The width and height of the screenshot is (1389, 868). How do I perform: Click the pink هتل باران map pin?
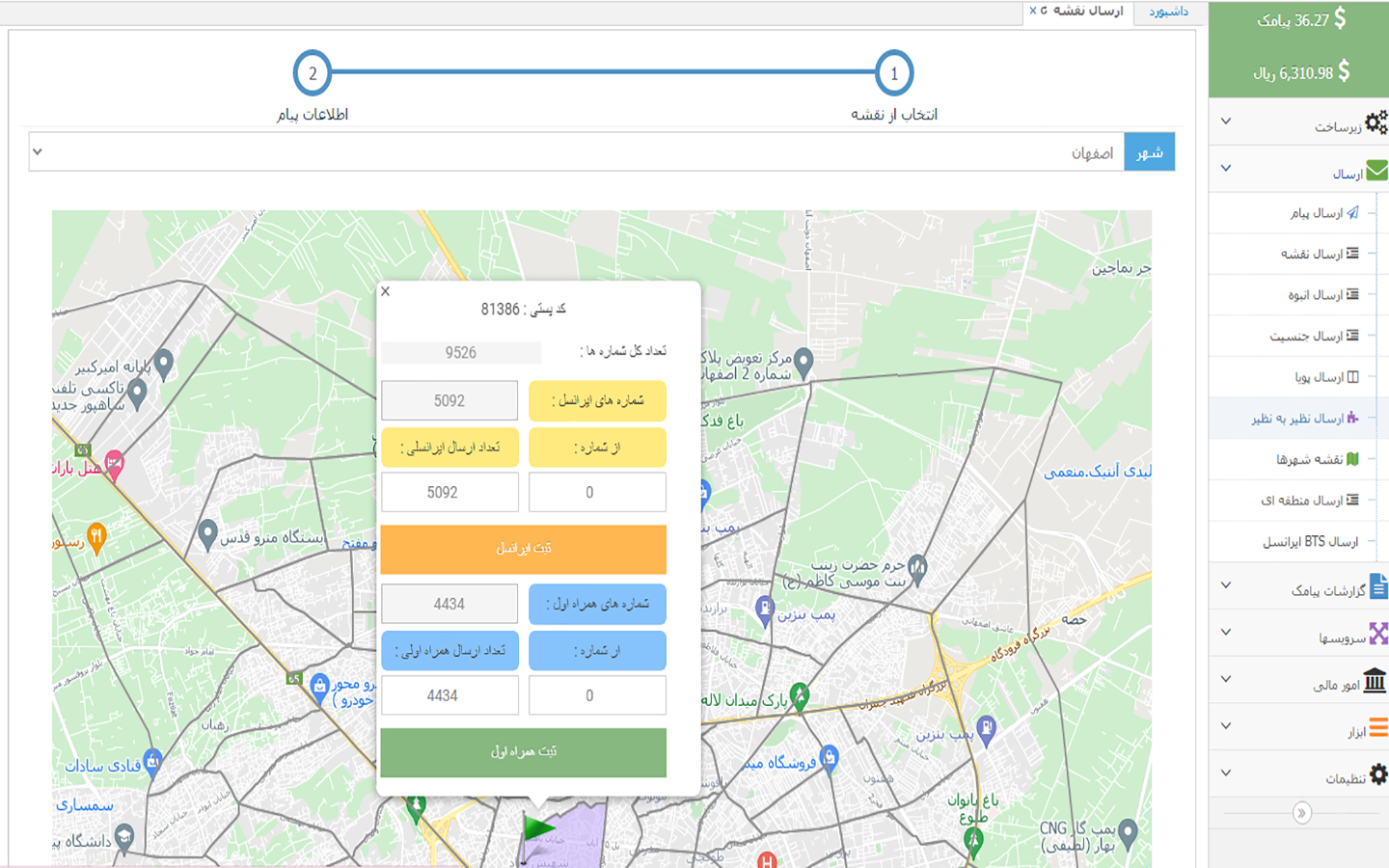114,466
